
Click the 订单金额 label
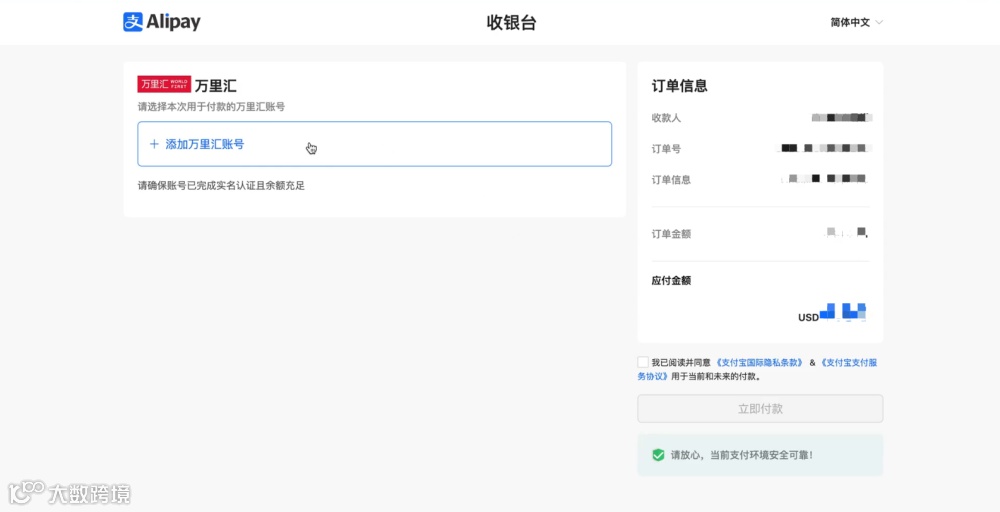[x=671, y=234]
